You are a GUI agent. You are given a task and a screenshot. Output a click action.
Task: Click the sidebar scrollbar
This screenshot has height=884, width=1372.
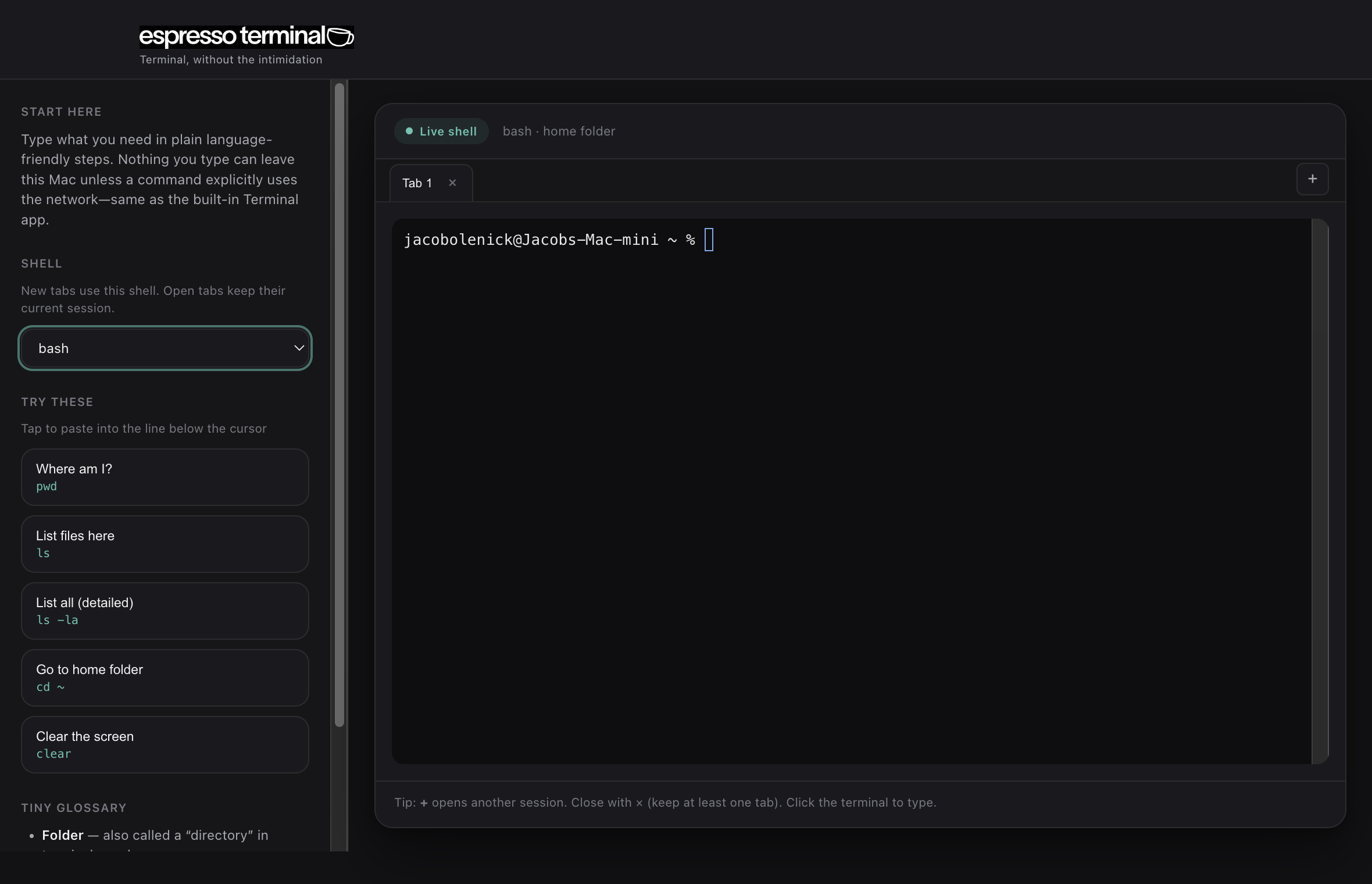[x=340, y=407]
